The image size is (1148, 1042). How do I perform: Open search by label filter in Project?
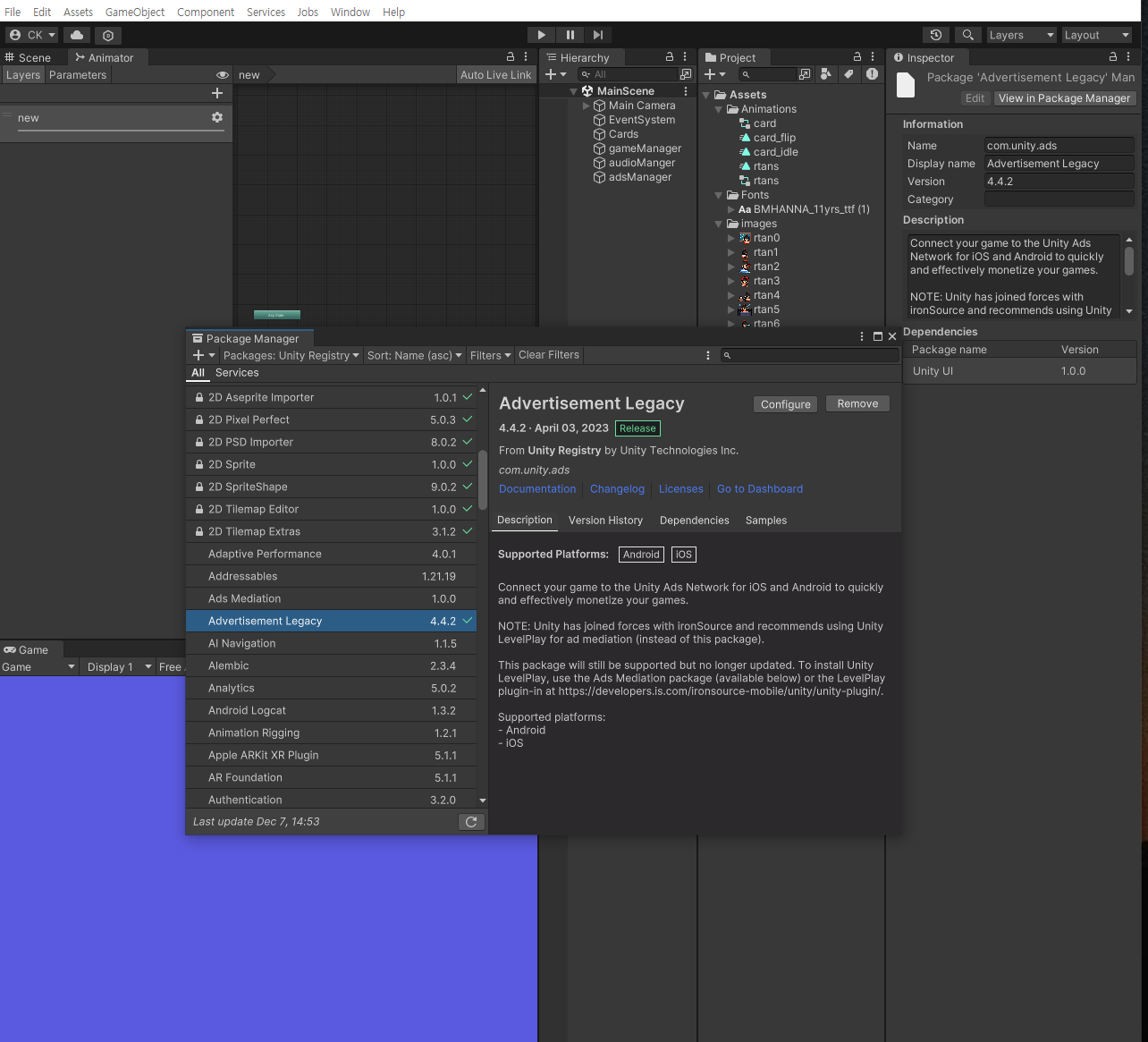point(848,74)
